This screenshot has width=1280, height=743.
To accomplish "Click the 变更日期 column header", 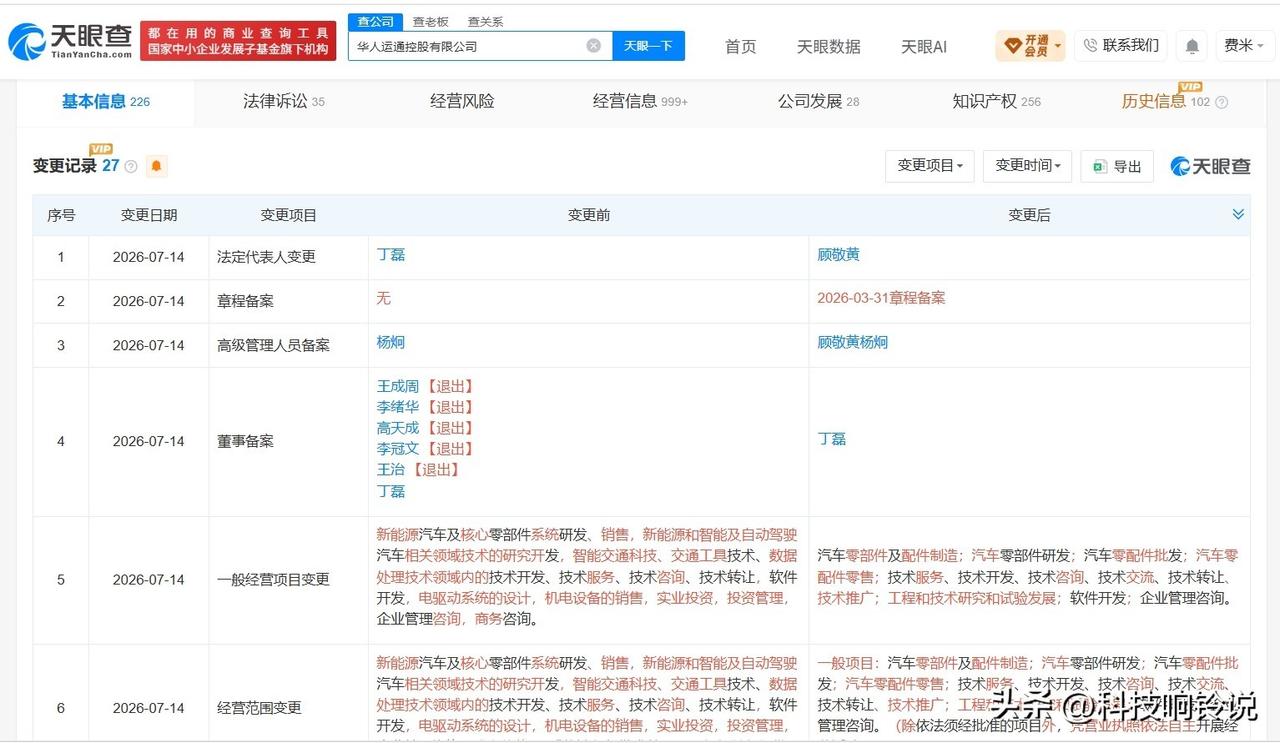I will 149,215.
